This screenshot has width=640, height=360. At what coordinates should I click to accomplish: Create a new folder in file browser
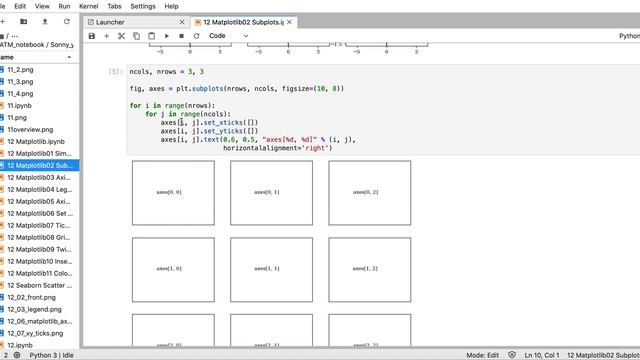point(24,22)
